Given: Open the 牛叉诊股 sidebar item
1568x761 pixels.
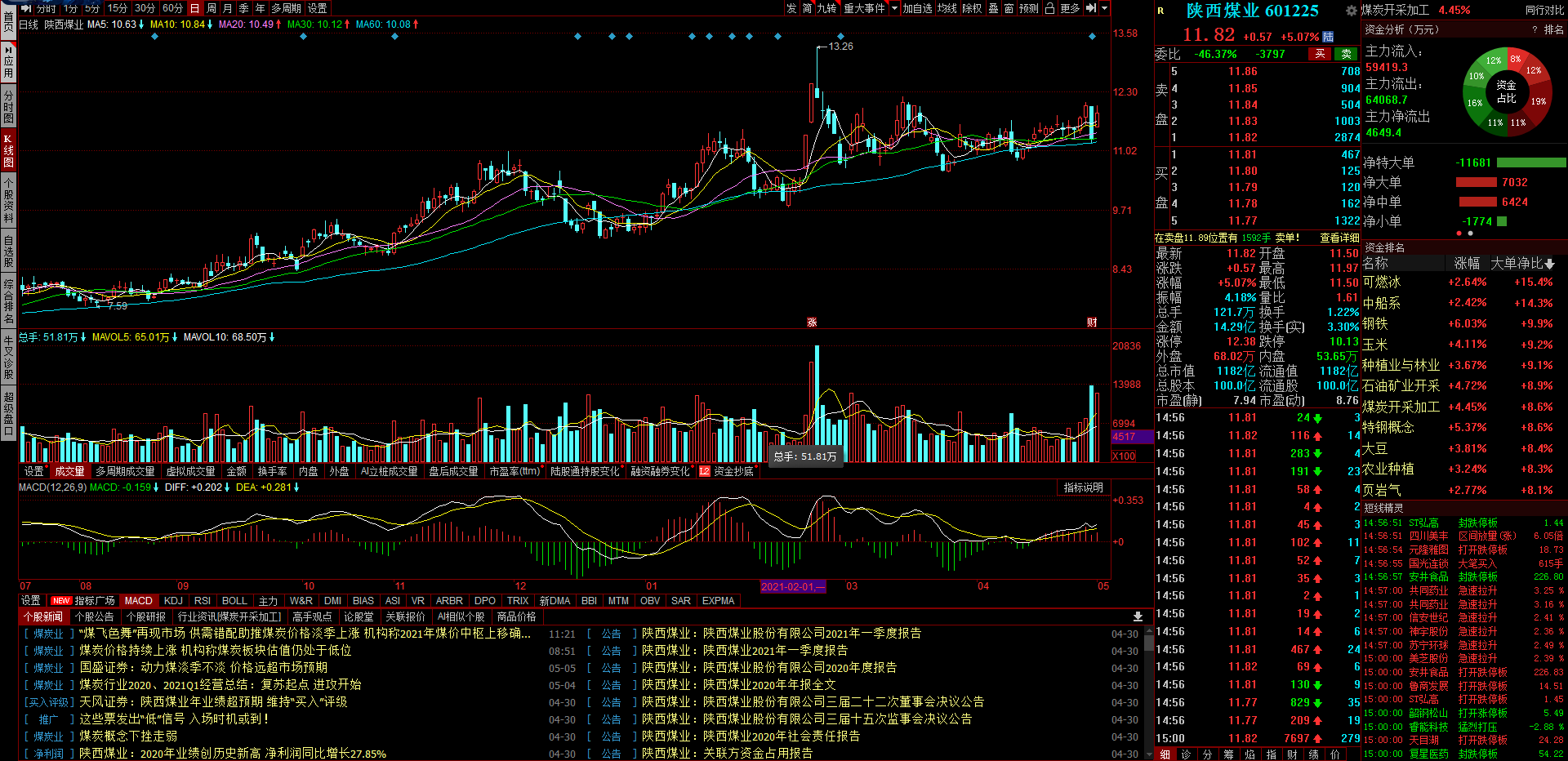Looking at the screenshot, I should (8, 358).
